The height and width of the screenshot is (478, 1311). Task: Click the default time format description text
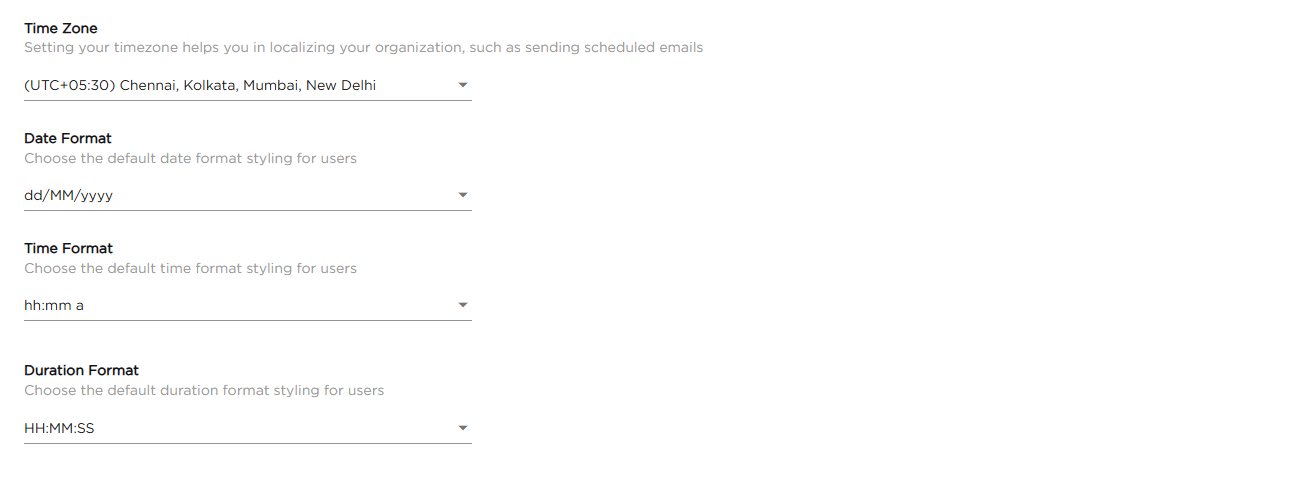coord(190,268)
